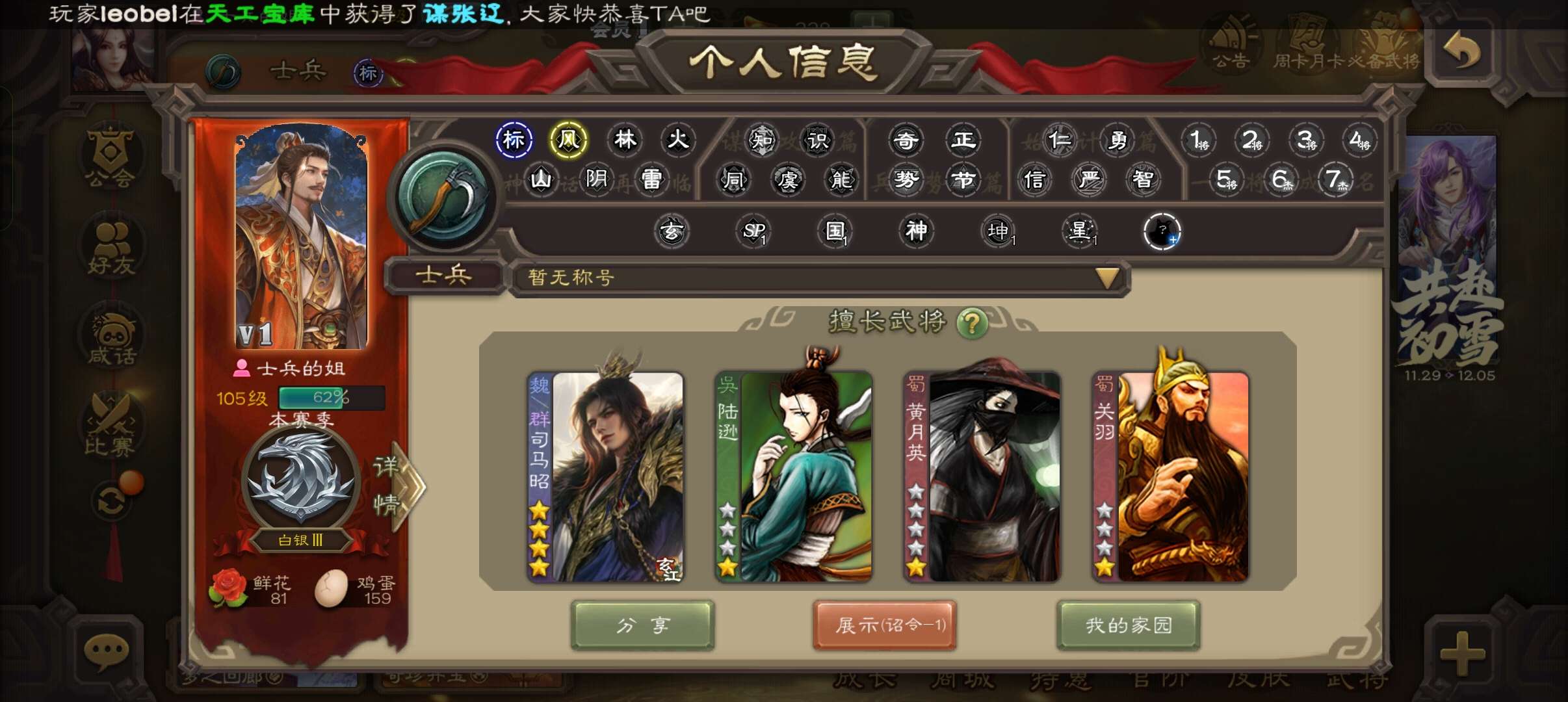This screenshot has width=1568, height=702.
Task: Expand the 详情 arrow on banner
Action: (x=397, y=485)
